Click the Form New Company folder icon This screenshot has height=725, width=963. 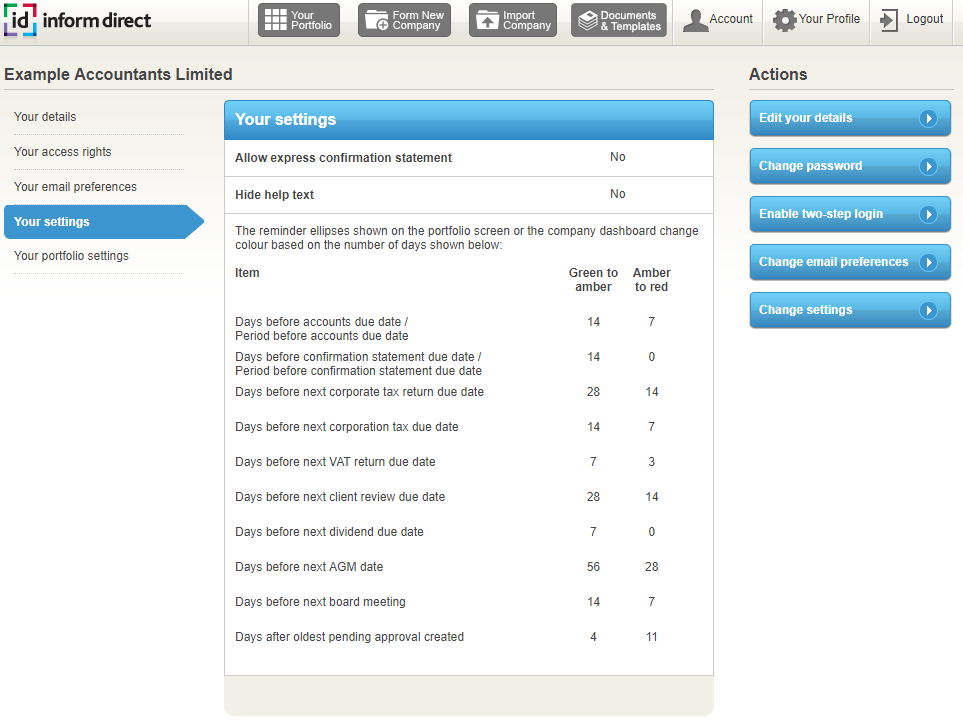[377, 20]
